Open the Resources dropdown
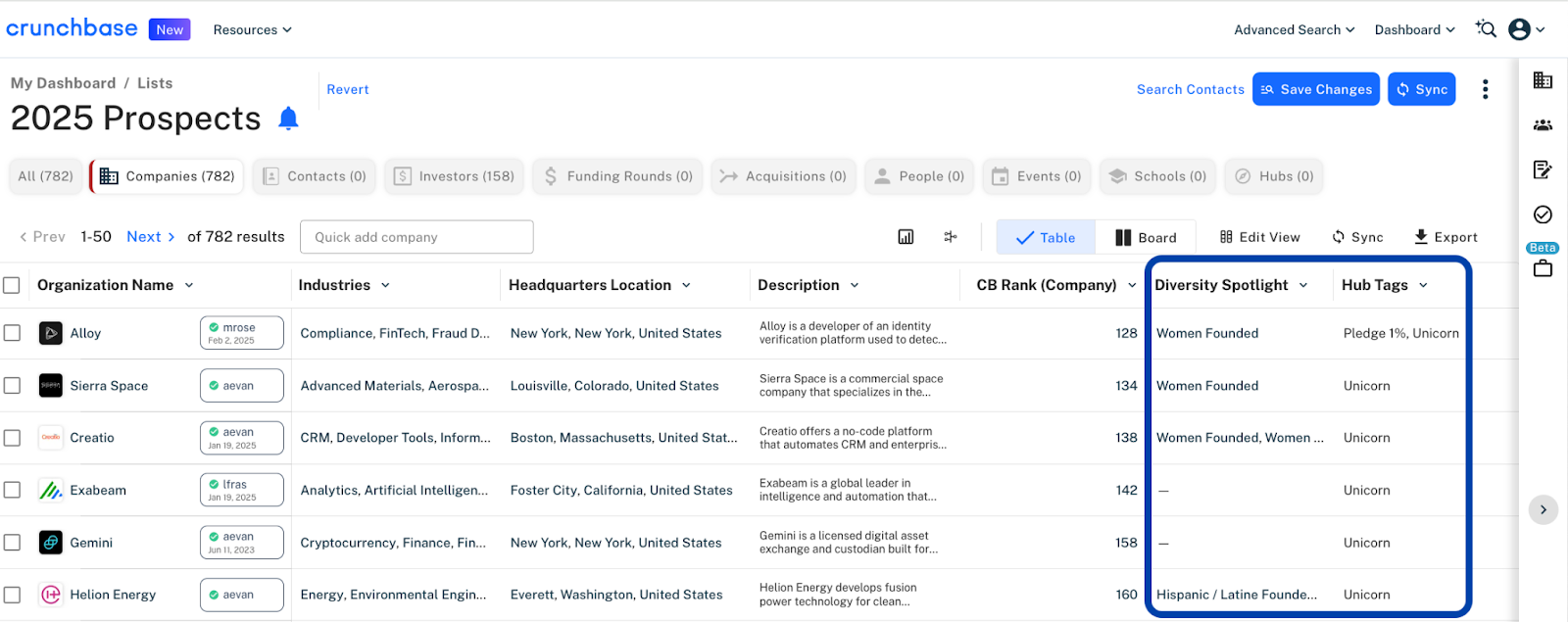Screen dimensions: 1568x622 253,29
